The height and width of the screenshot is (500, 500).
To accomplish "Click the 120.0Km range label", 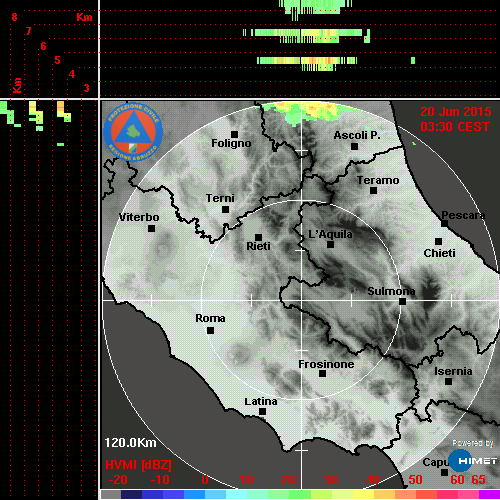I will pyautogui.click(x=130, y=443).
